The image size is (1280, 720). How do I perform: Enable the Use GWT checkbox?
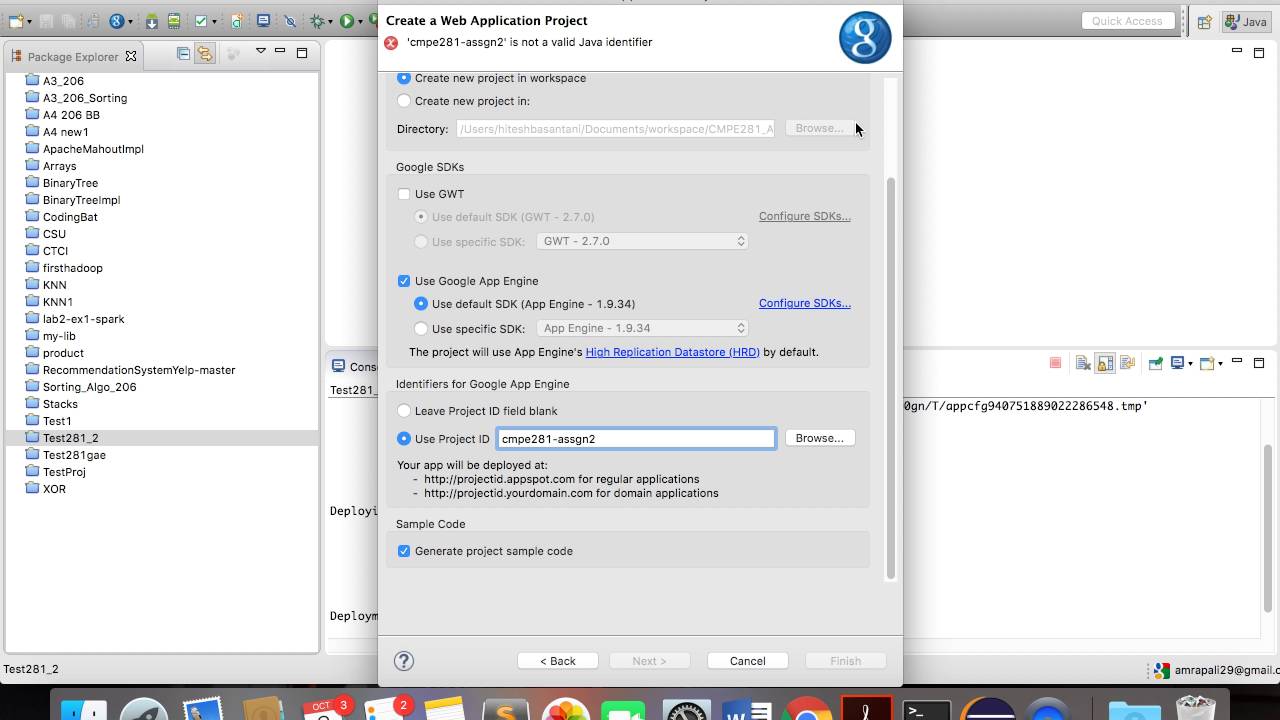[404, 194]
